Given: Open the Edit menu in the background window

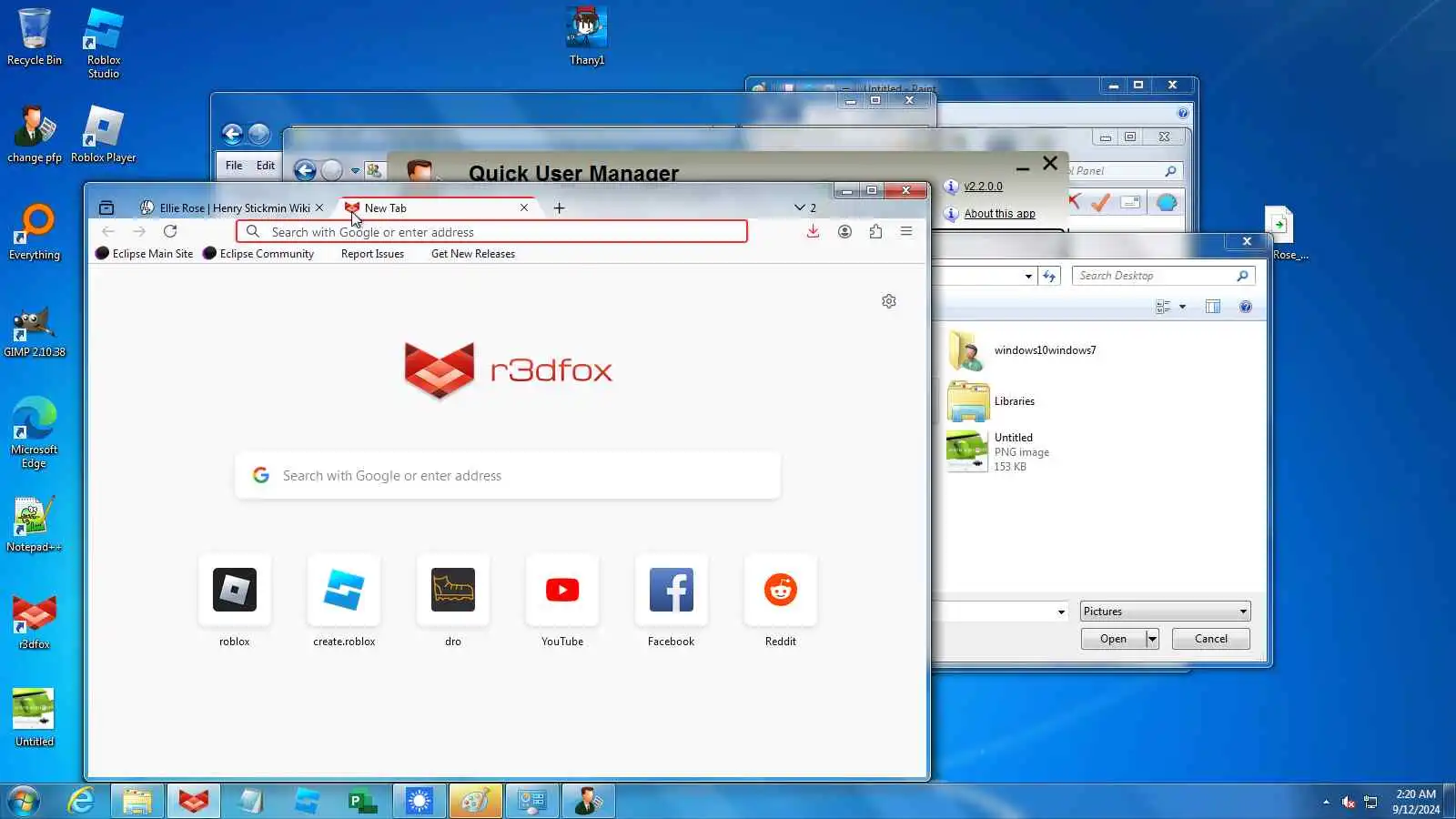Looking at the screenshot, I should (x=265, y=166).
